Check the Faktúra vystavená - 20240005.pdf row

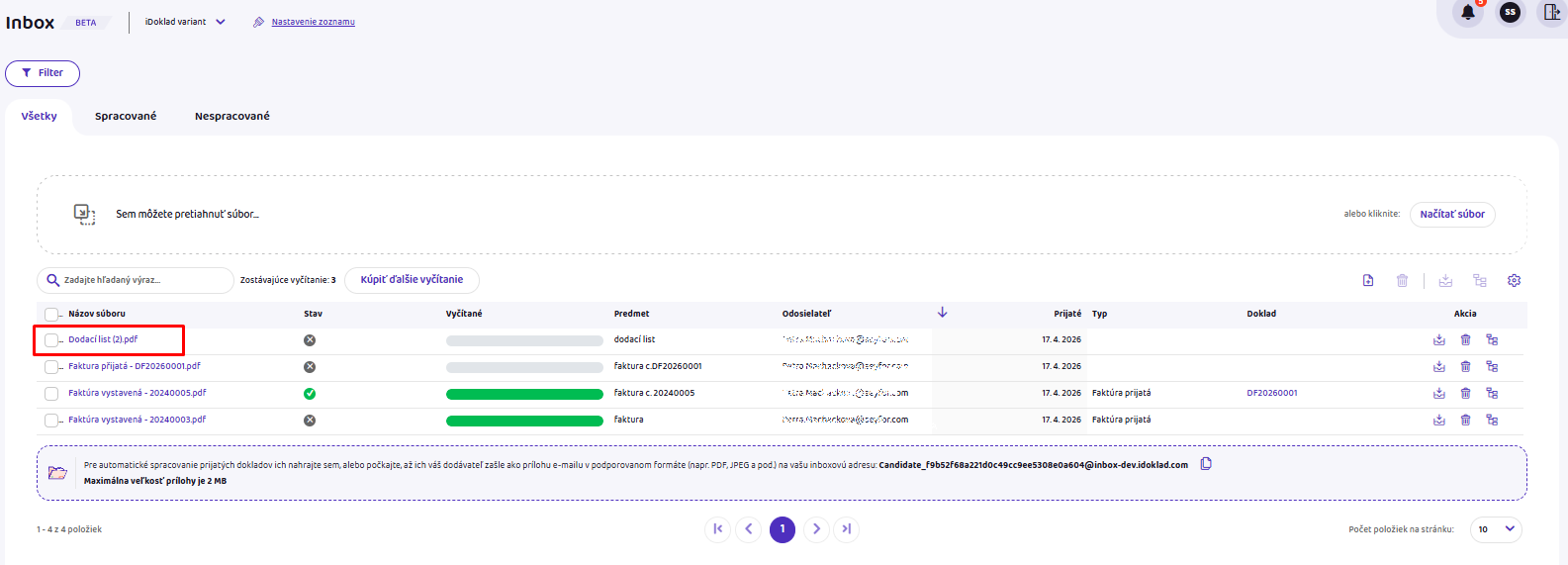click(51, 394)
